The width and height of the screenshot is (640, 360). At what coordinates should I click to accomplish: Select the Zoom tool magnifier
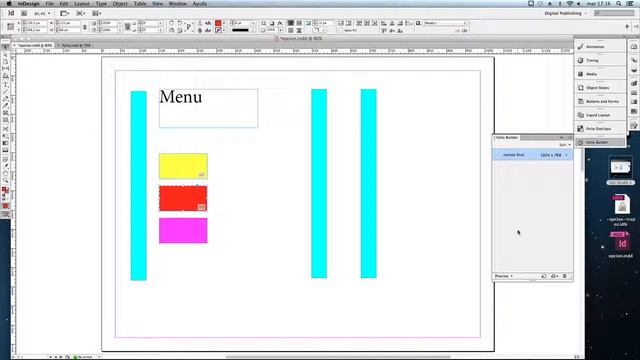point(5,180)
